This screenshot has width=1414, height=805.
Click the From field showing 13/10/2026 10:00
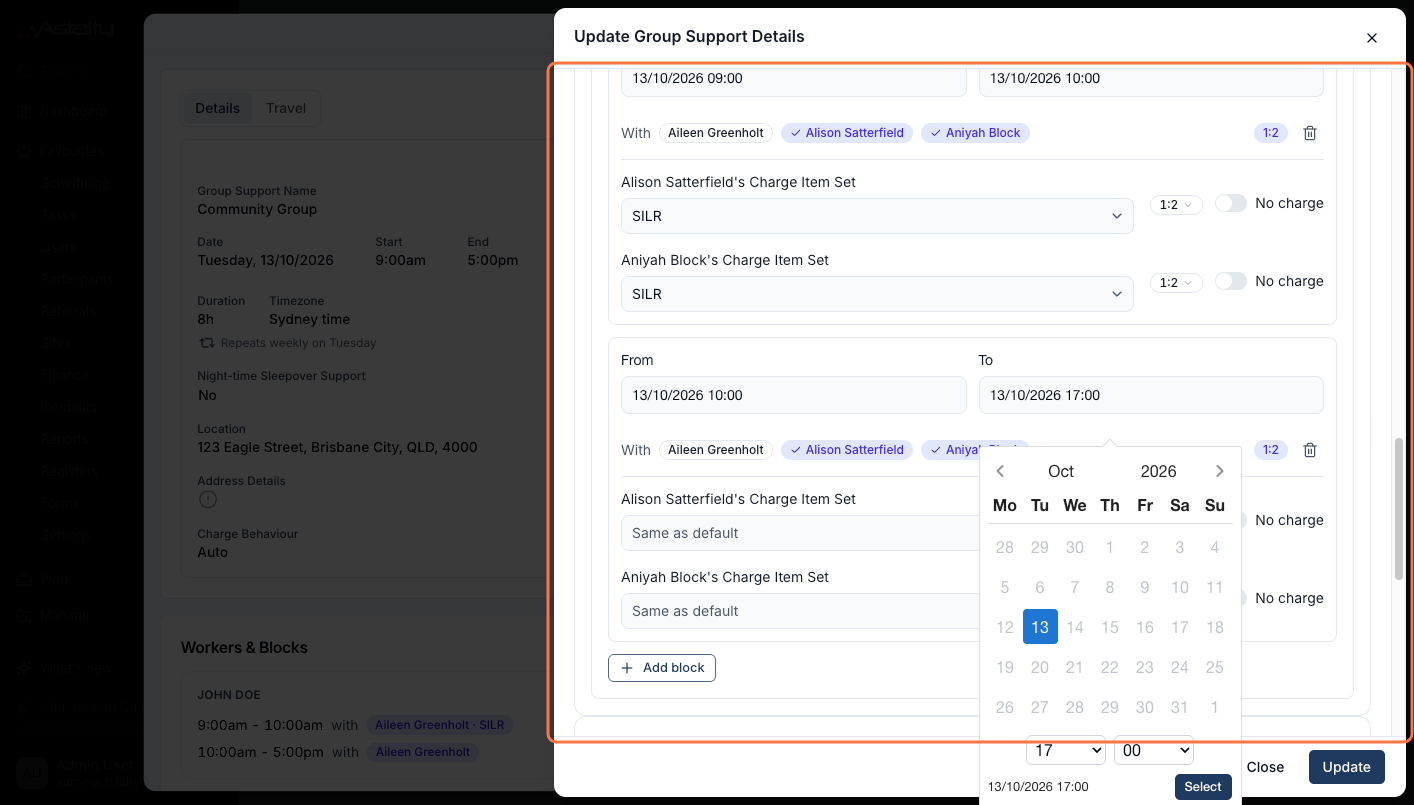click(x=794, y=395)
